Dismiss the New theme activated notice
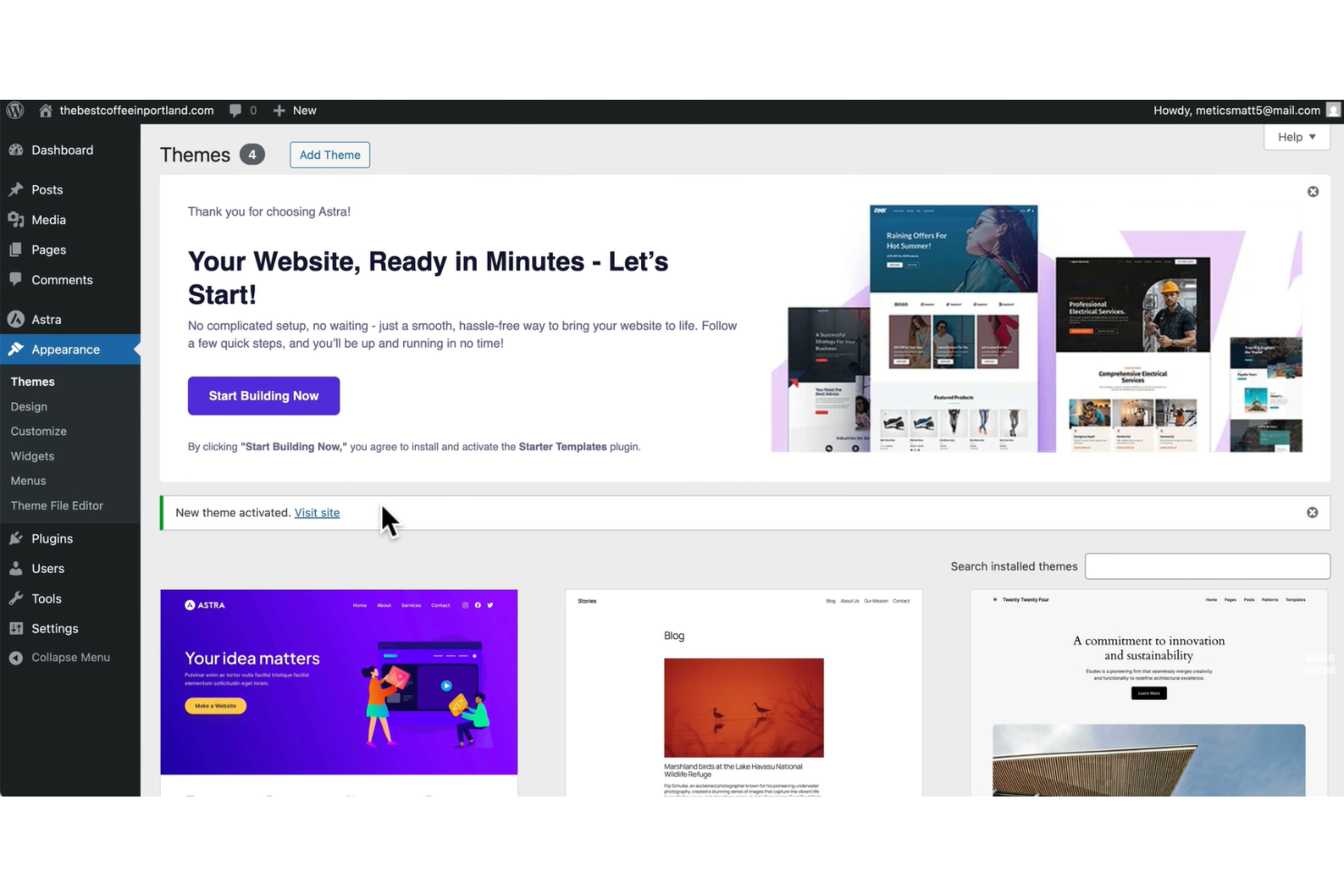This screenshot has width=1344, height=896. click(1312, 512)
